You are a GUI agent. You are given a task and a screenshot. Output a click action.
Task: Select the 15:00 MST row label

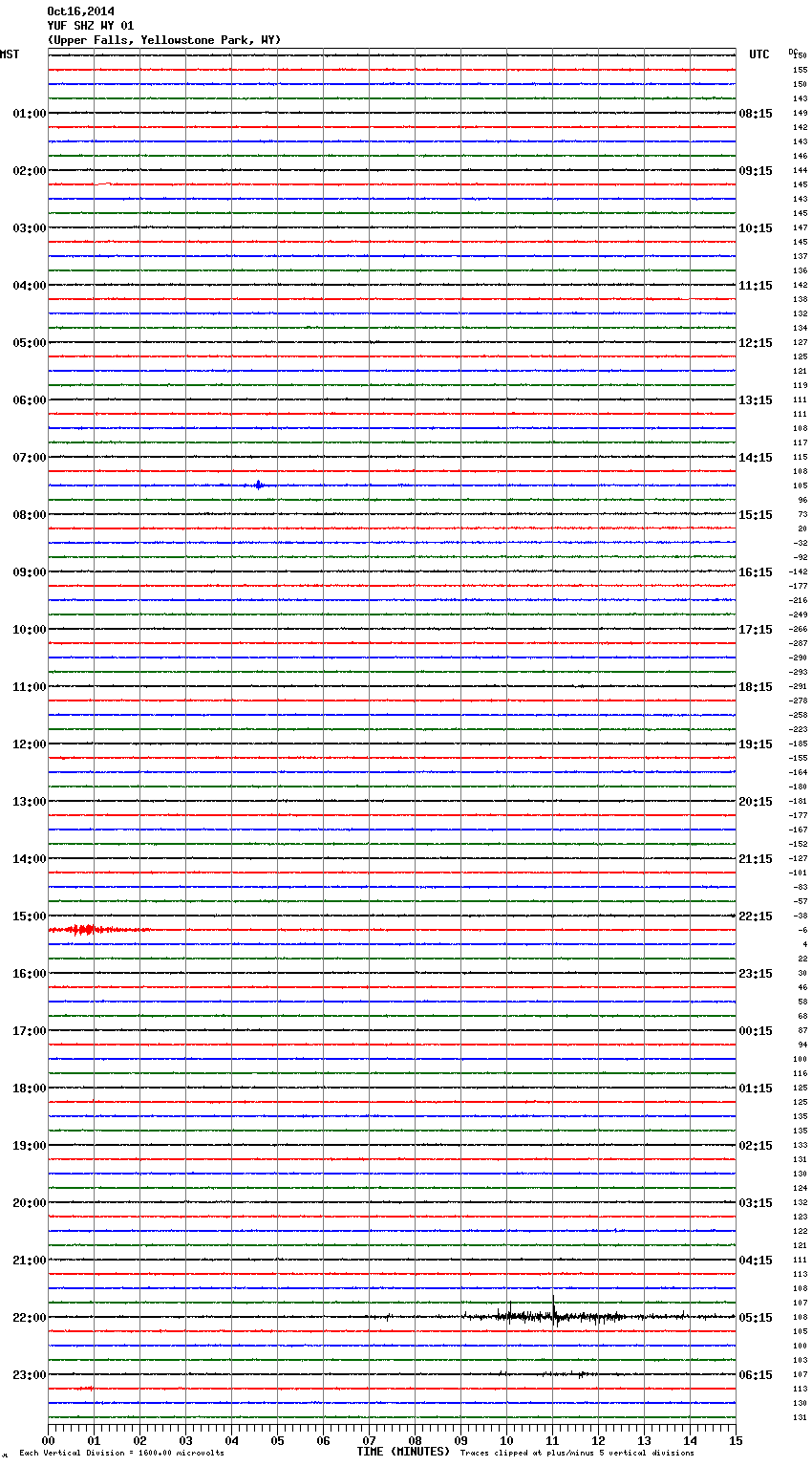[29, 916]
